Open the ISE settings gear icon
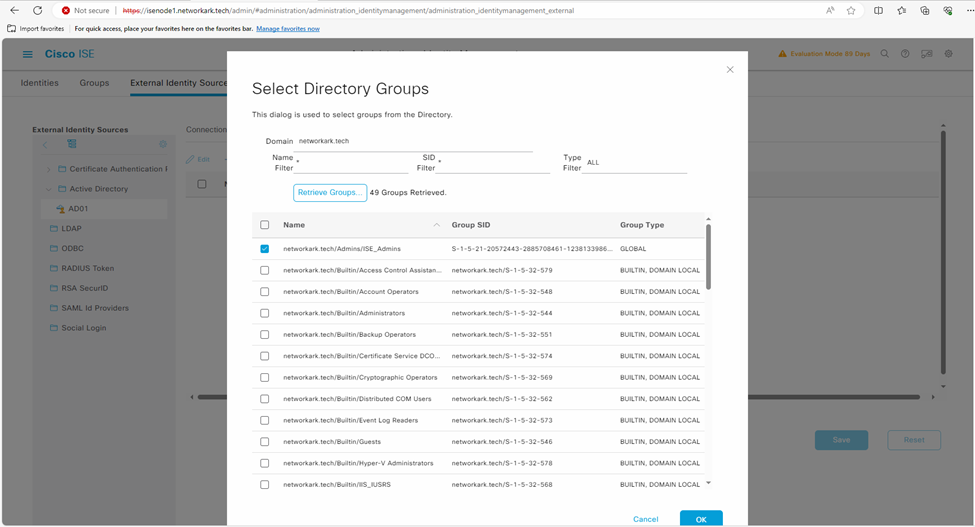The height and width of the screenshot is (527, 975). click(x=949, y=54)
